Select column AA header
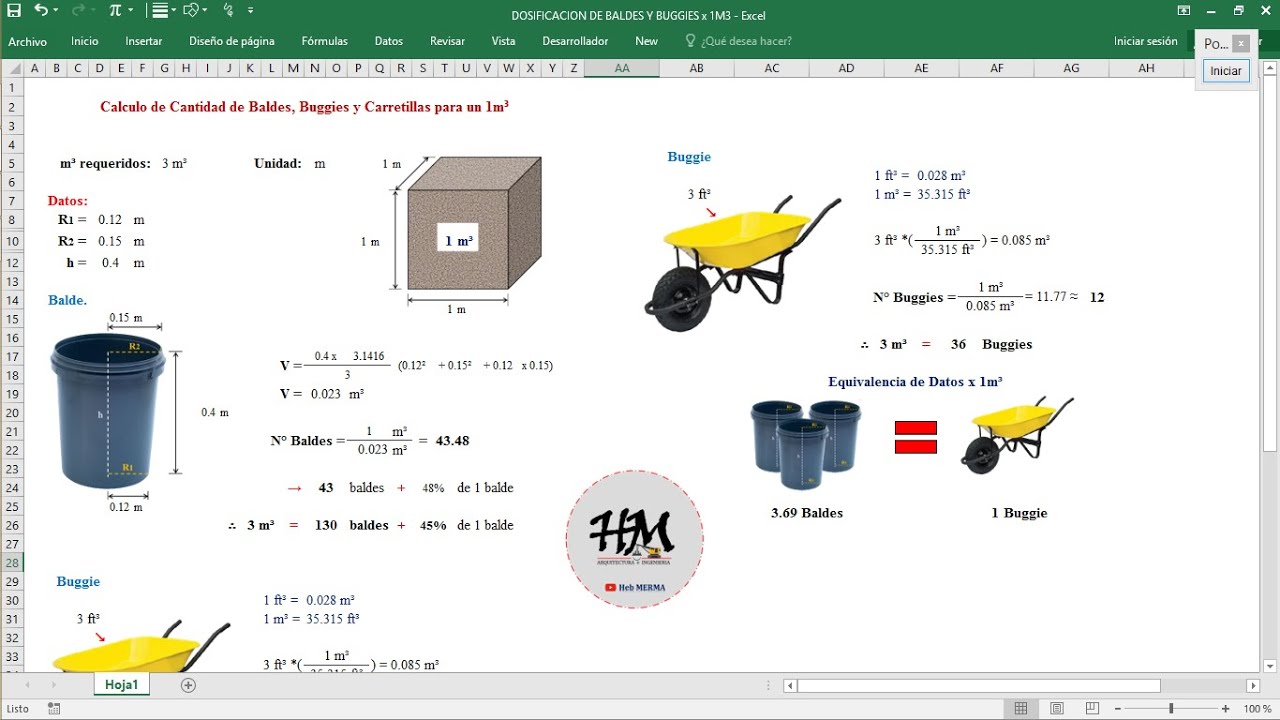The image size is (1280, 720). pos(622,68)
